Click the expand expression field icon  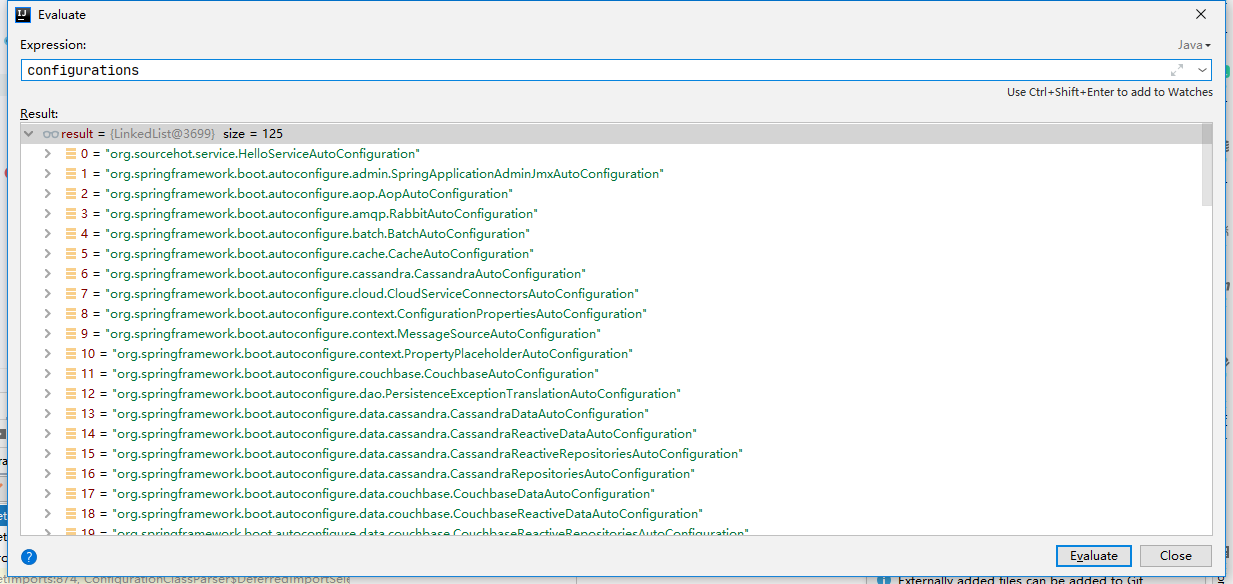pos(1177,70)
